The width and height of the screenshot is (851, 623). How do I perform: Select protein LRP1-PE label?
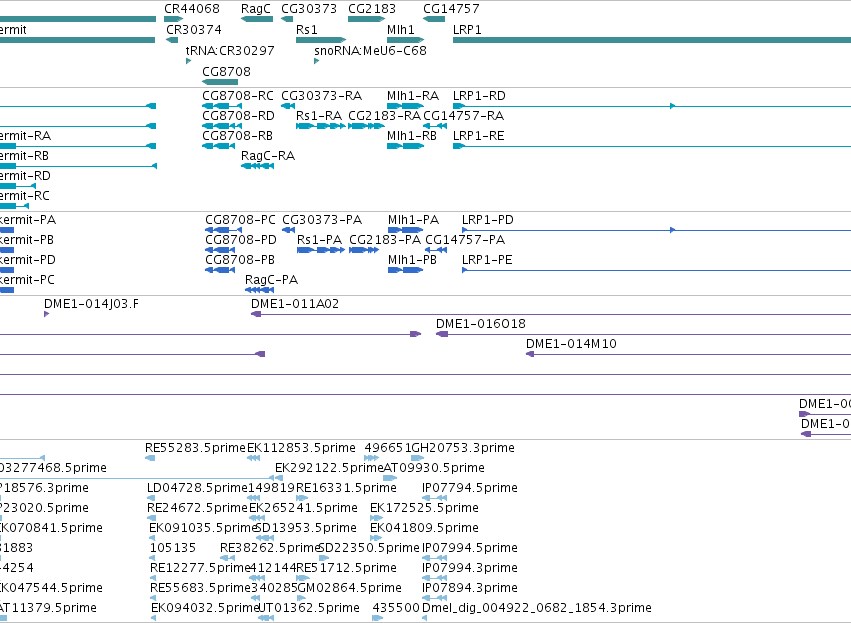(487, 260)
